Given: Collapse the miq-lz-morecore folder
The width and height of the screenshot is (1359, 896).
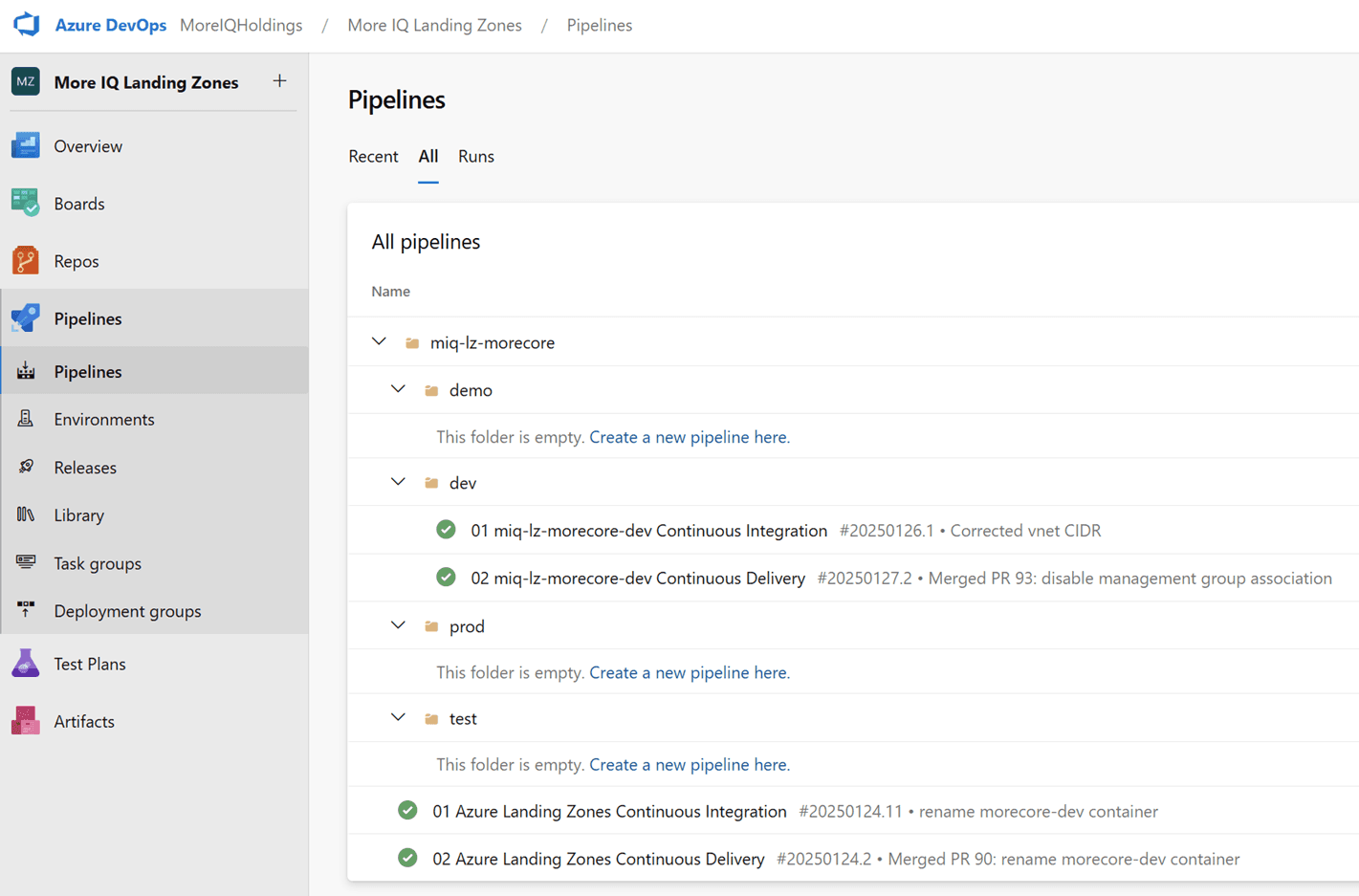Looking at the screenshot, I should [379, 341].
